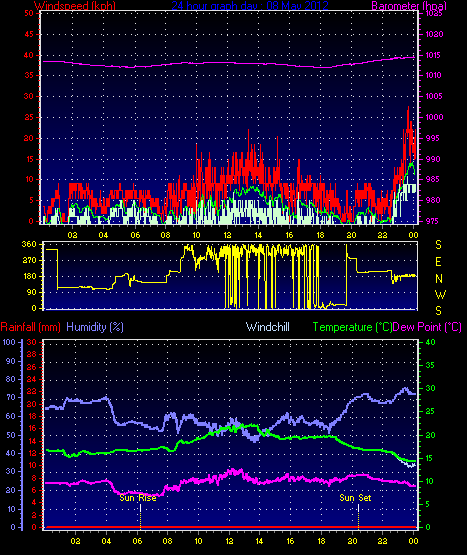Click the 40 temperature scale value
This screenshot has height=555, width=467.
(x=430, y=342)
